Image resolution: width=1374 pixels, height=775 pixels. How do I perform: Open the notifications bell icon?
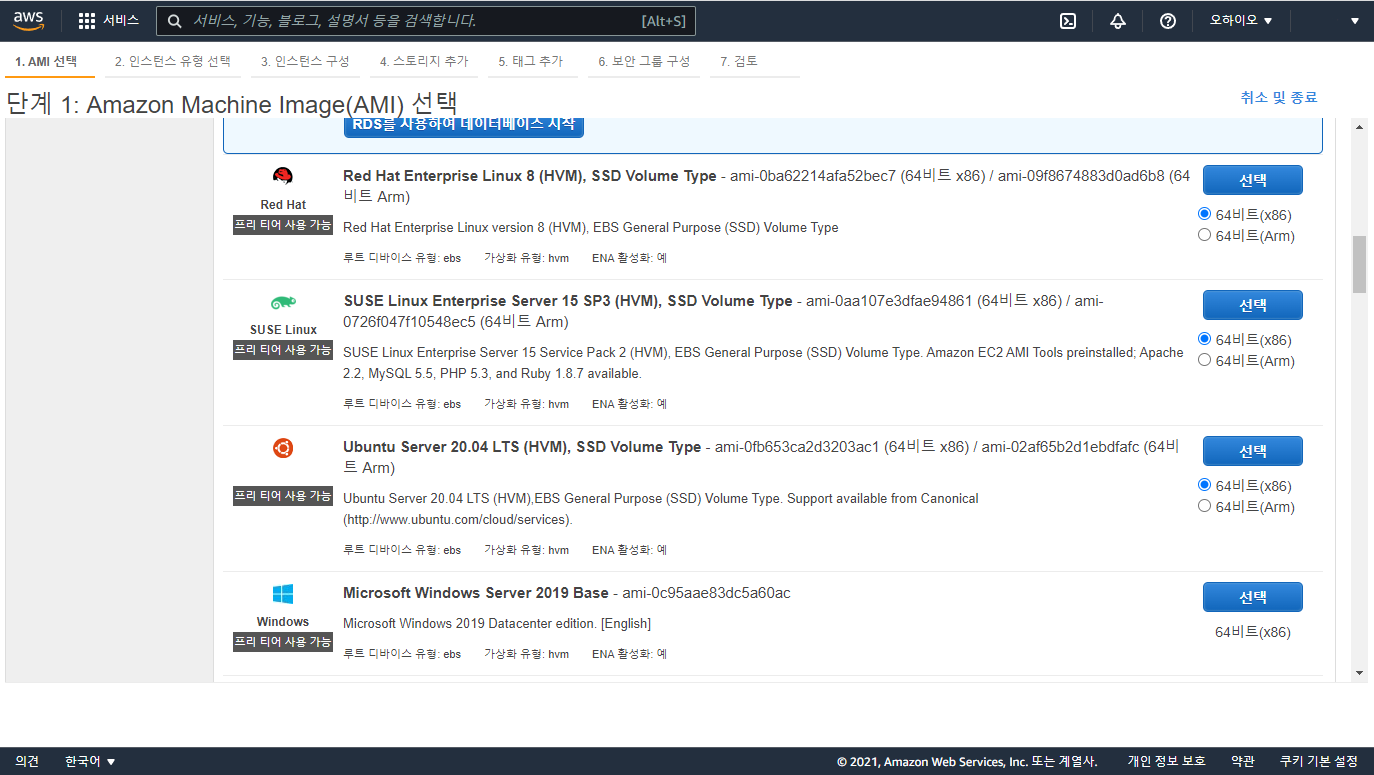(1118, 21)
